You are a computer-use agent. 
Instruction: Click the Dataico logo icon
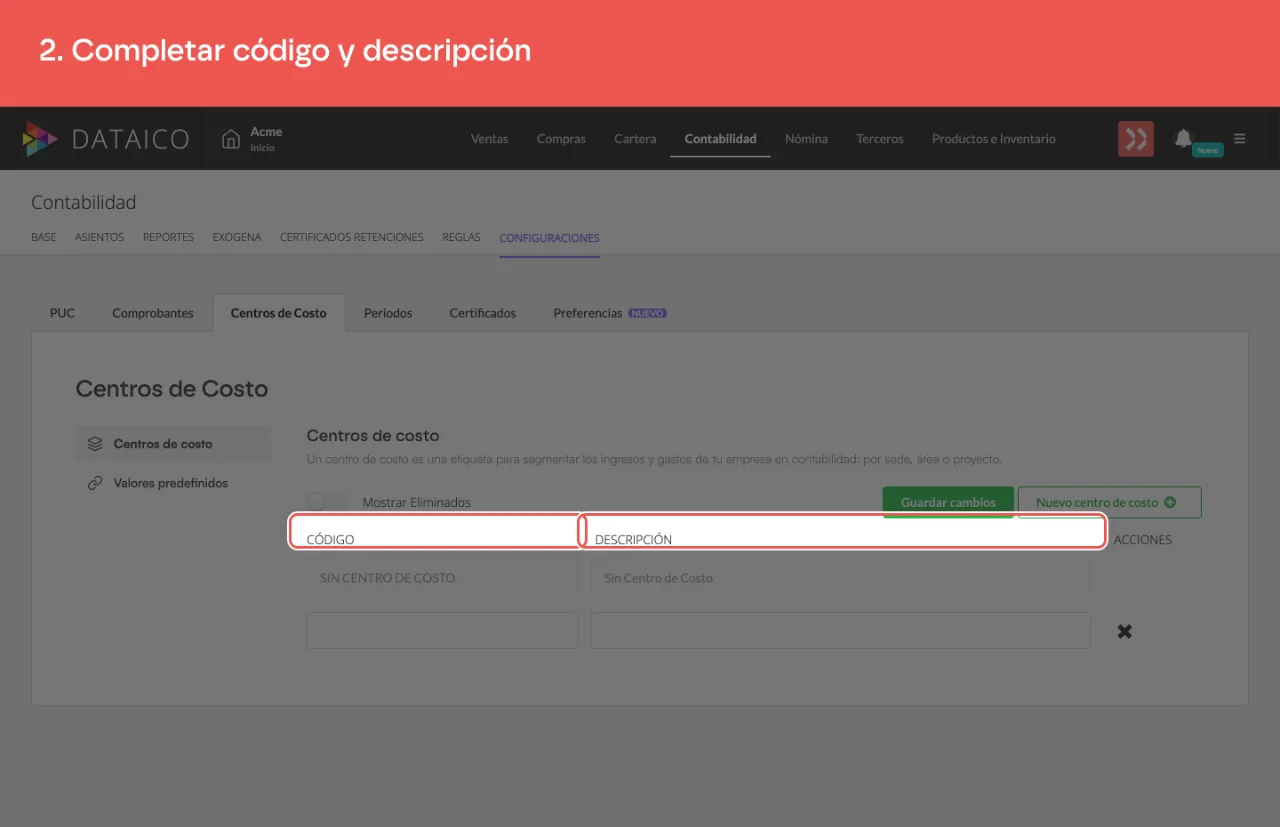[40, 139]
